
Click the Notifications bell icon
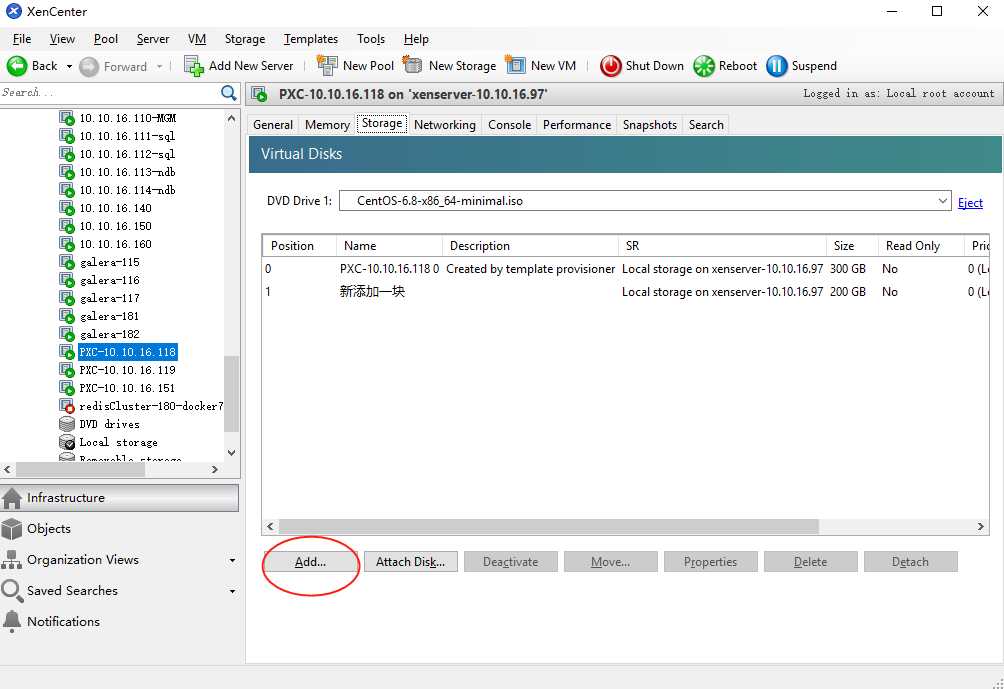(12, 621)
